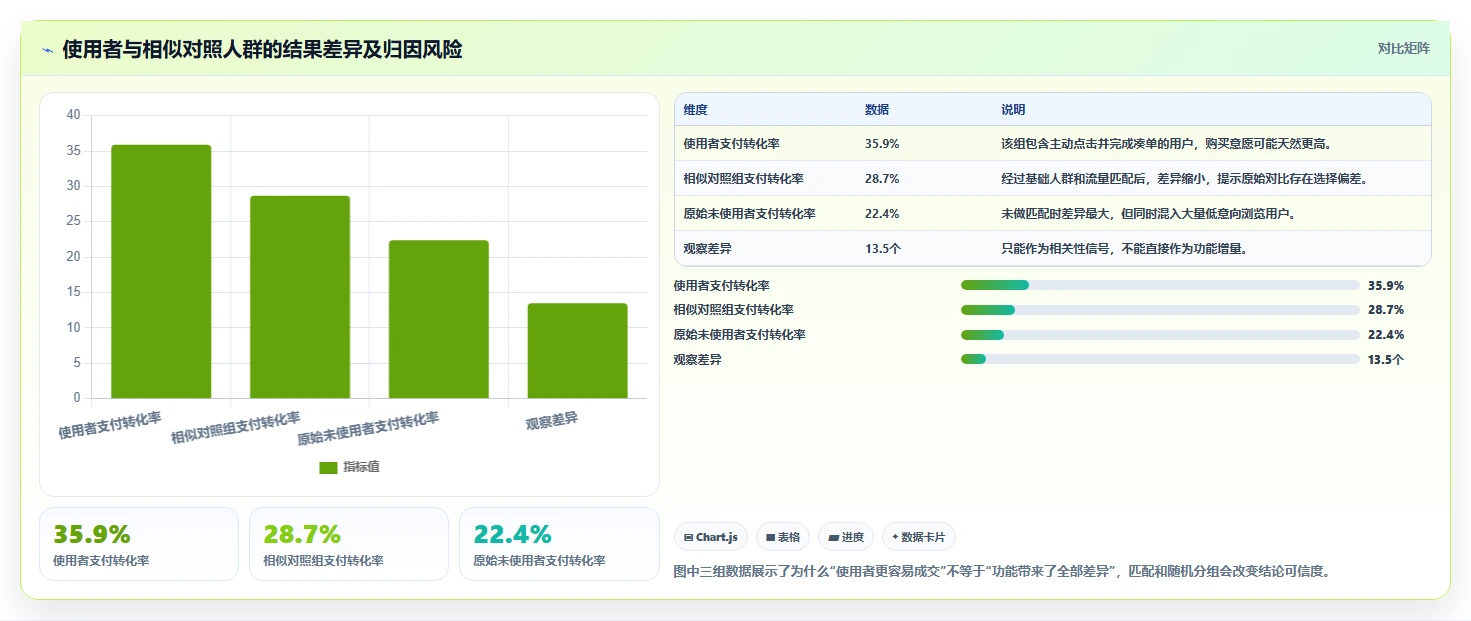Click the 维度 table column header
Viewport: 1471px width, 621px height.
[695, 110]
